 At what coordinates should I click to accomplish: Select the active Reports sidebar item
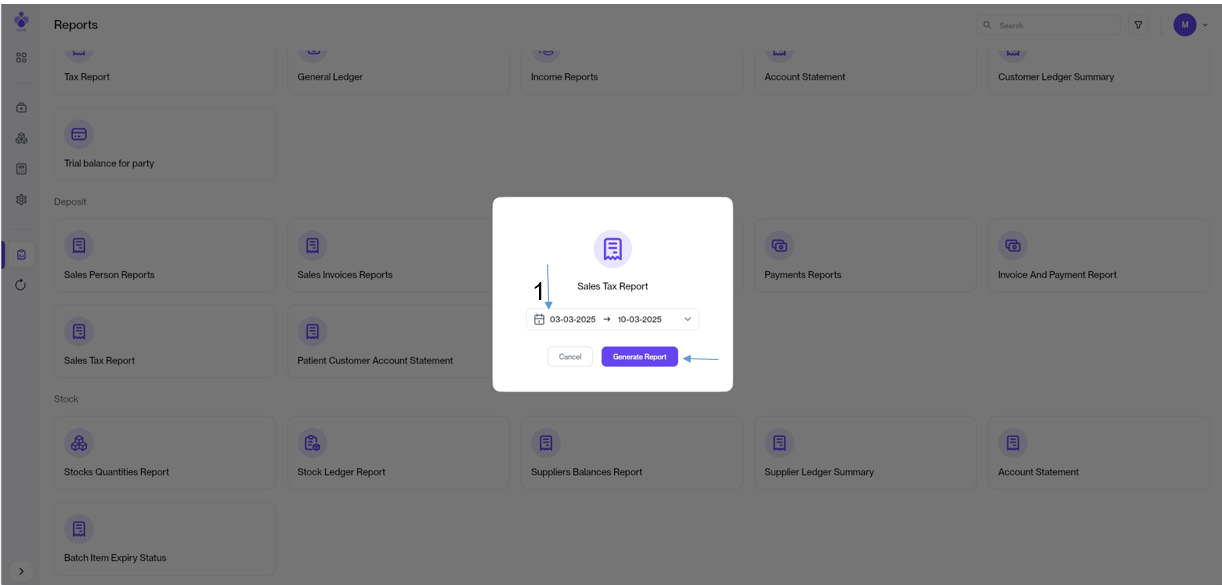(x=21, y=255)
